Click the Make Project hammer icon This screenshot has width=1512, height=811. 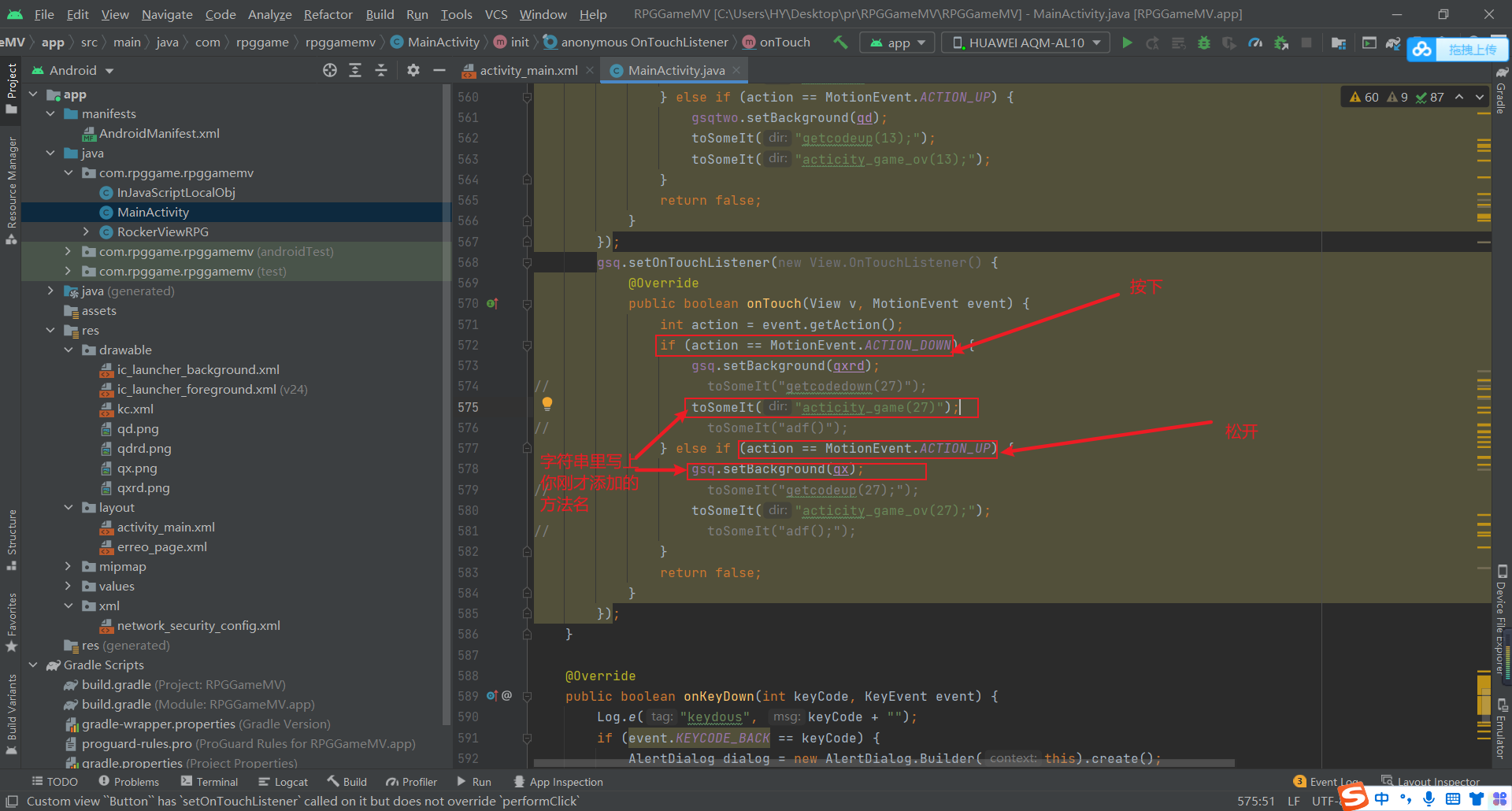point(840,43)
